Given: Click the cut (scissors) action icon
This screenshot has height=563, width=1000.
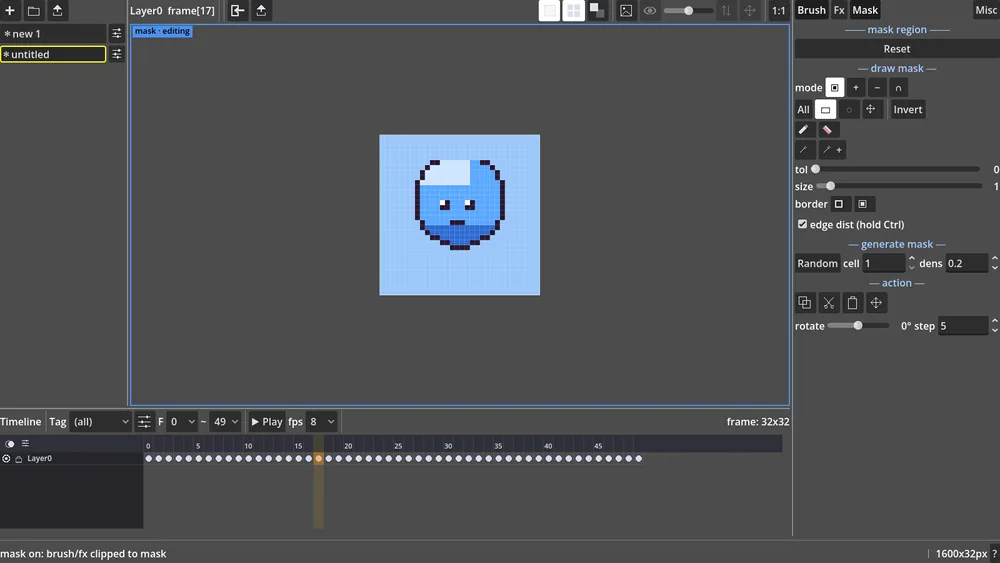Looking at the screenshot, I should coord(828,303).
